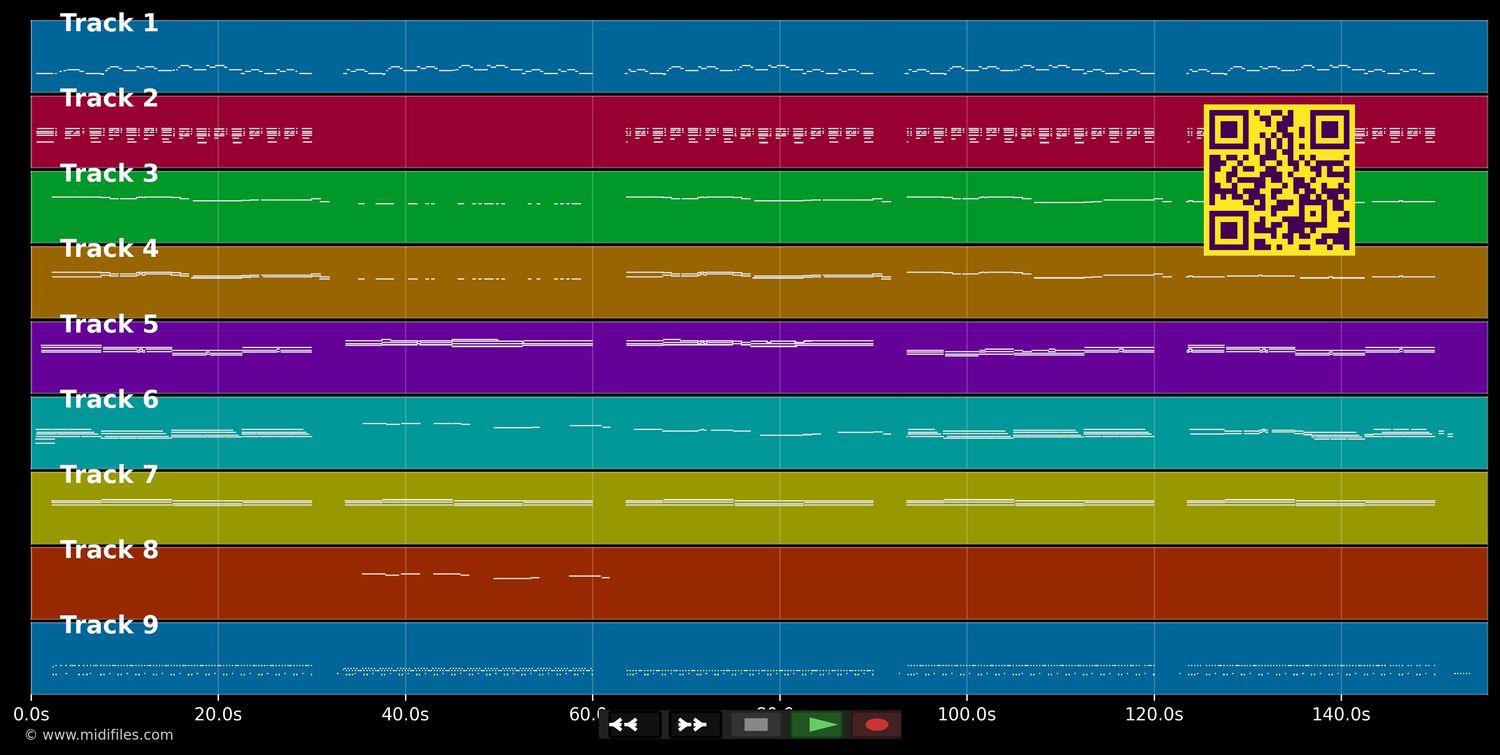The image size is (1500, 755).
Task: Select the Track 5 label
Action: click(x=109, y=325)
